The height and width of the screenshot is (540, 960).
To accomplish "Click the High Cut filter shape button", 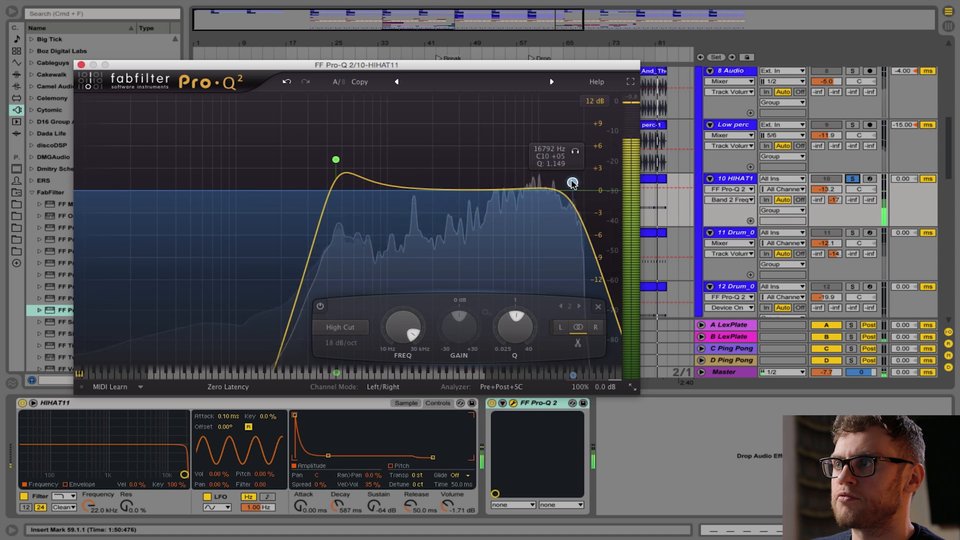I will point(340,328).
